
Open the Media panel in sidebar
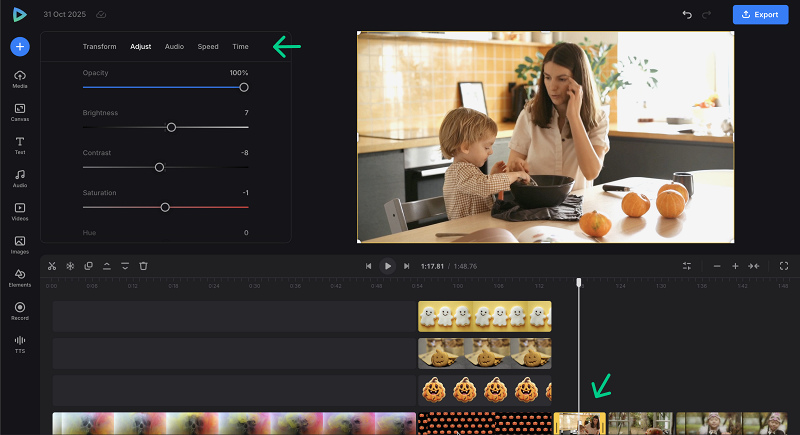pyautogui.click(x=20, y=79)
